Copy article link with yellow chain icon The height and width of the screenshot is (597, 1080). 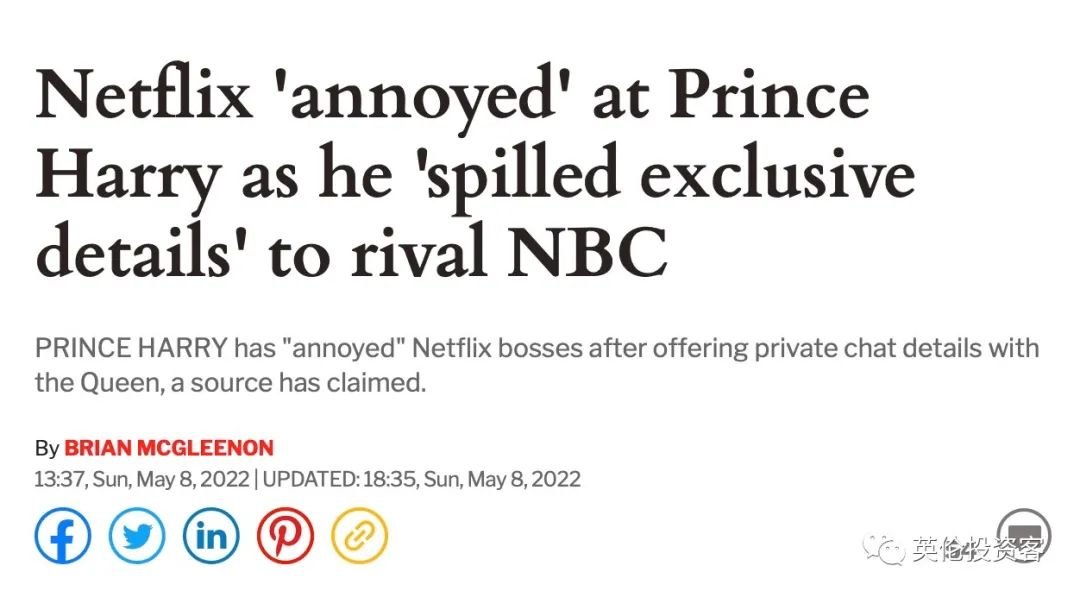[x=360, y=536]
